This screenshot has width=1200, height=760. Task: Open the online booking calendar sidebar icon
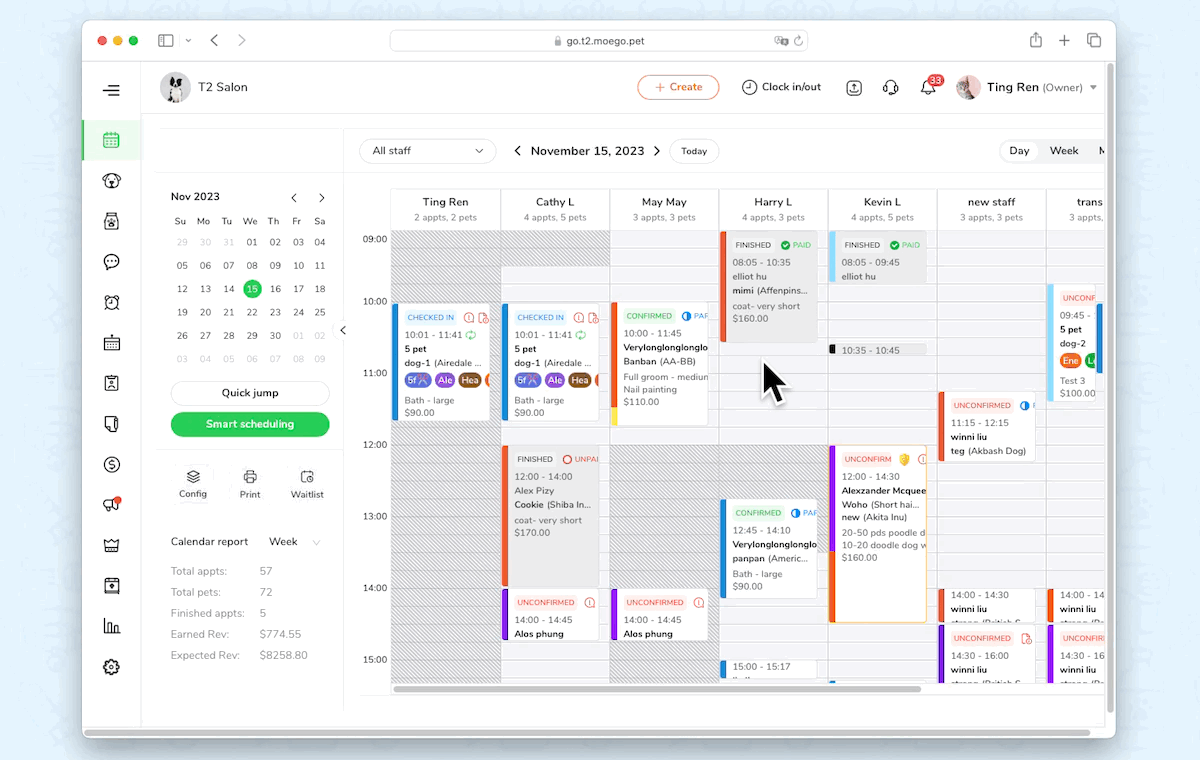(x=111, y=343)
